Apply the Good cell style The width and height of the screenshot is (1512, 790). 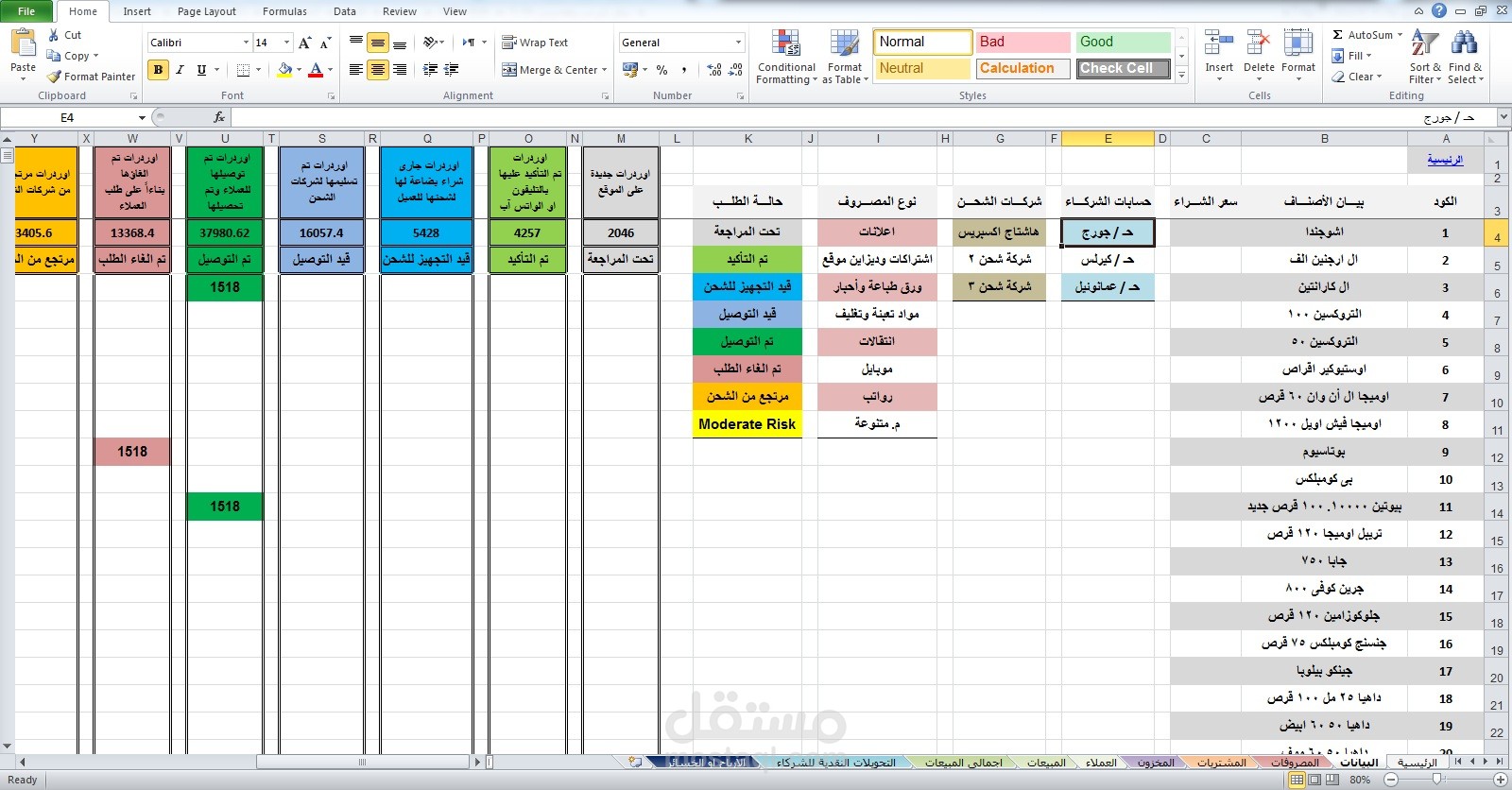[x=1124, y=43]
